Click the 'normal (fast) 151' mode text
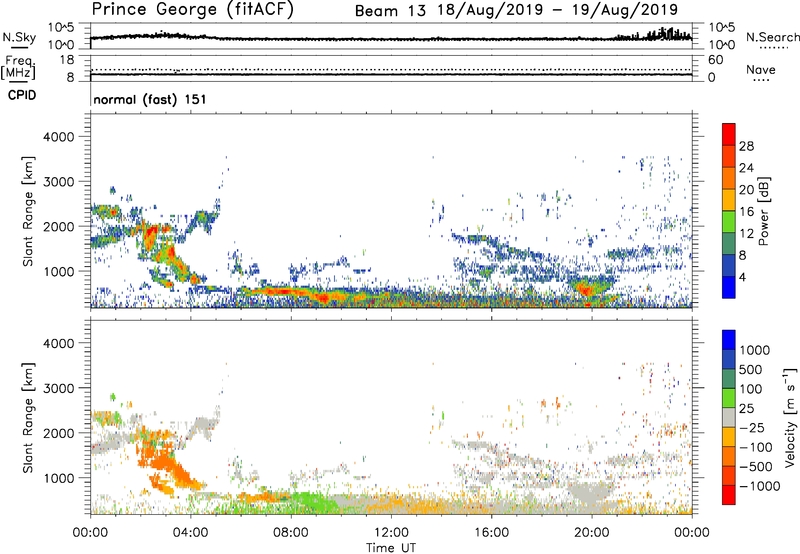The width and height of the screenshot is (800, 554). (x=150, y=99)
